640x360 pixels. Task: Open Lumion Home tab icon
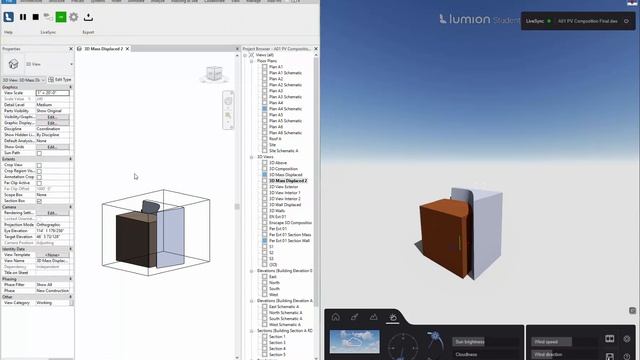coord(336,317)
